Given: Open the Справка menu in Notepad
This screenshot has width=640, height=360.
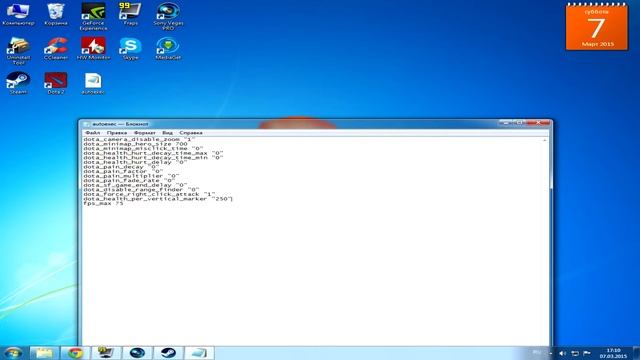Looking at the screenshot, I should point(191,133).
